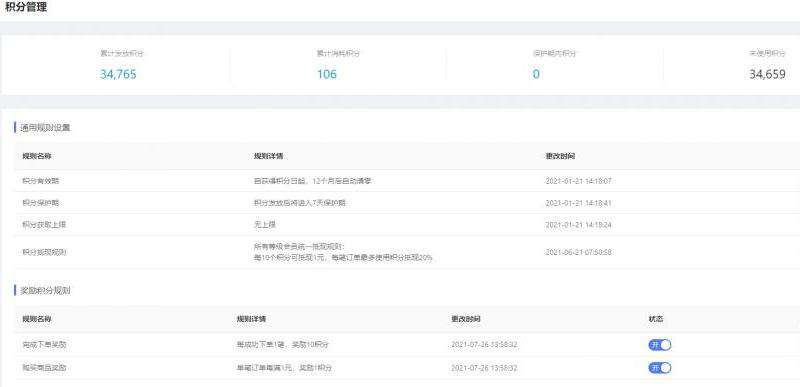The height and width of the screenshot is (387, 800).
Task: Click the 每成功下单1笔，奖励10积分 detail
Action: pyautogui.click(x=283, y=345)
